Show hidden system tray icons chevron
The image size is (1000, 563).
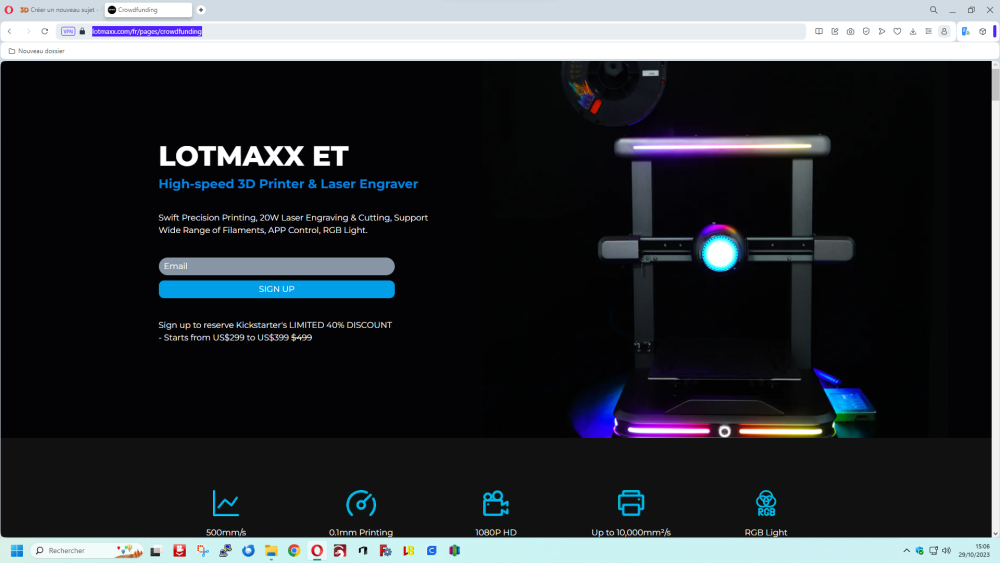(906, 550)
